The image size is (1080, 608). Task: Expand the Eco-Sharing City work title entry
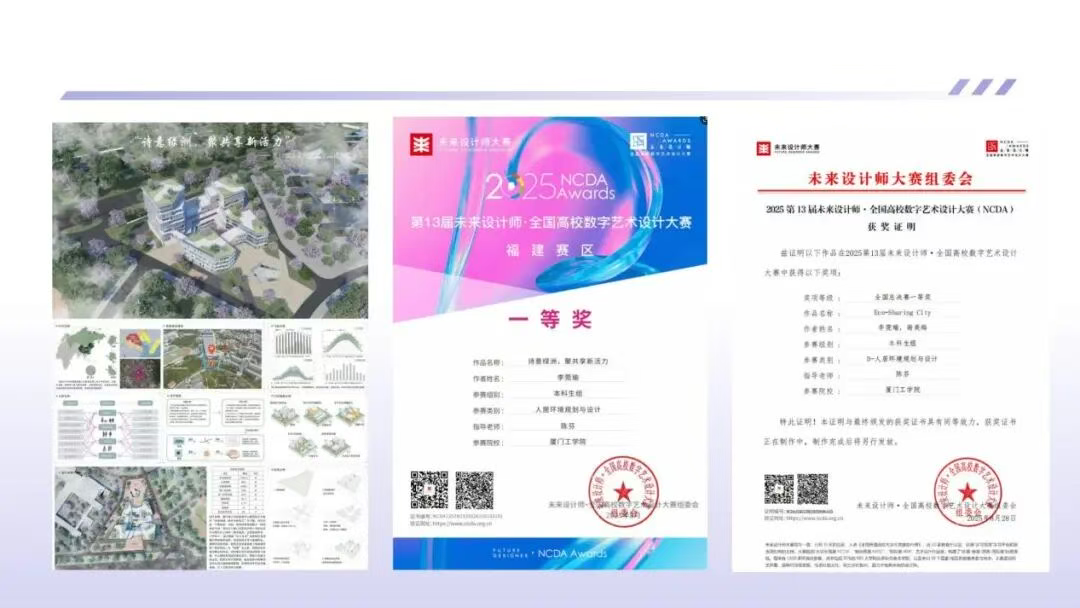[x=900, y=314]
